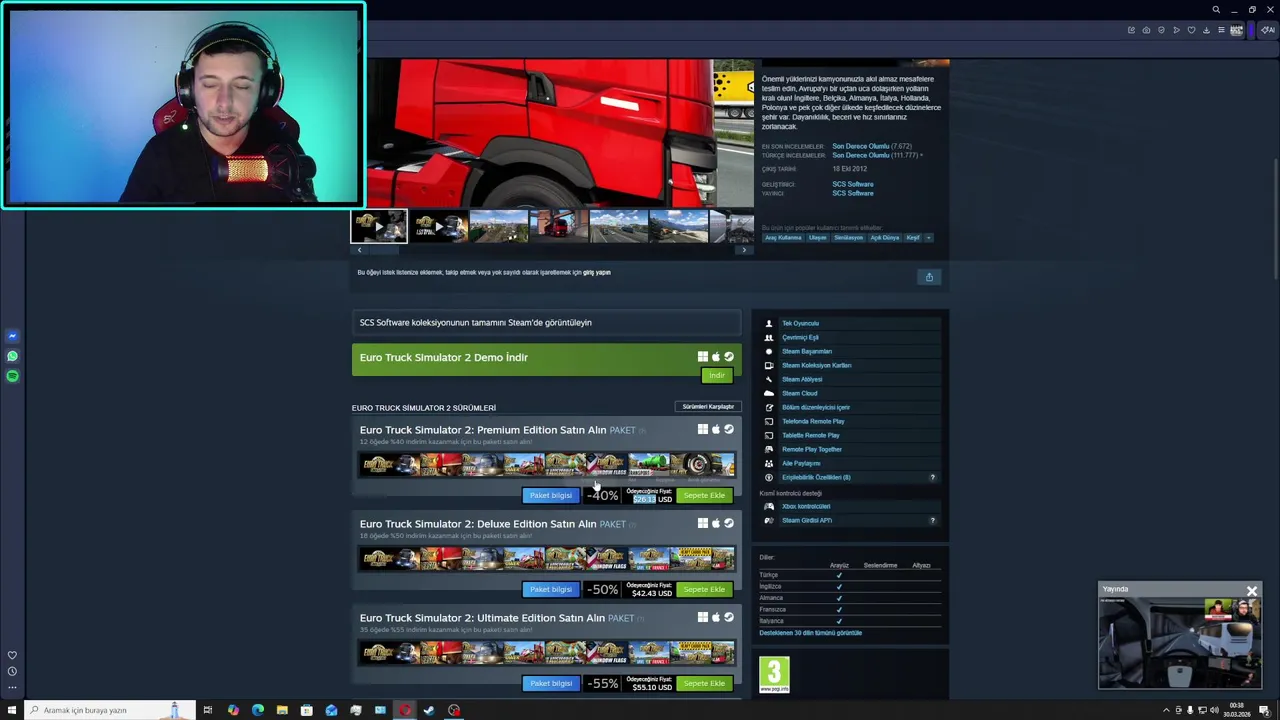Screen dimensions: 1280x720
Task: Click the Simülasyon tag
Action: 848,238
